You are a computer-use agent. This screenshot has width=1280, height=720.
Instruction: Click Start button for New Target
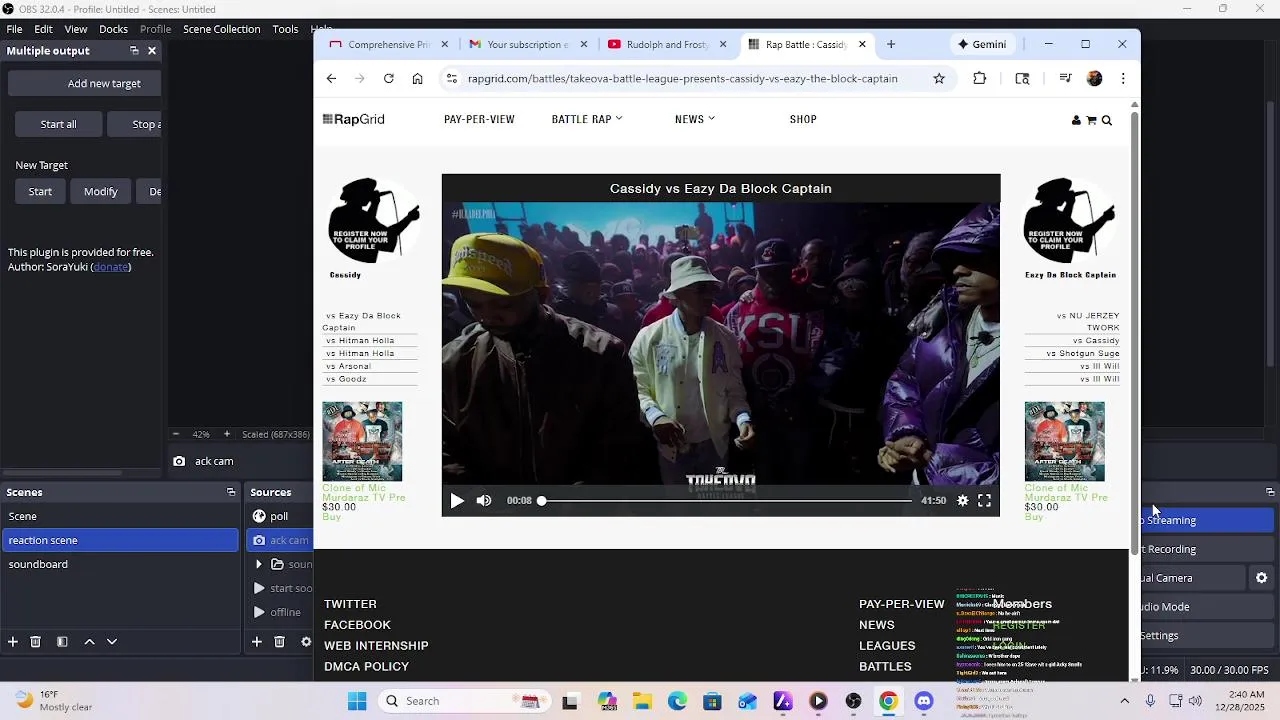click(40, 191)
